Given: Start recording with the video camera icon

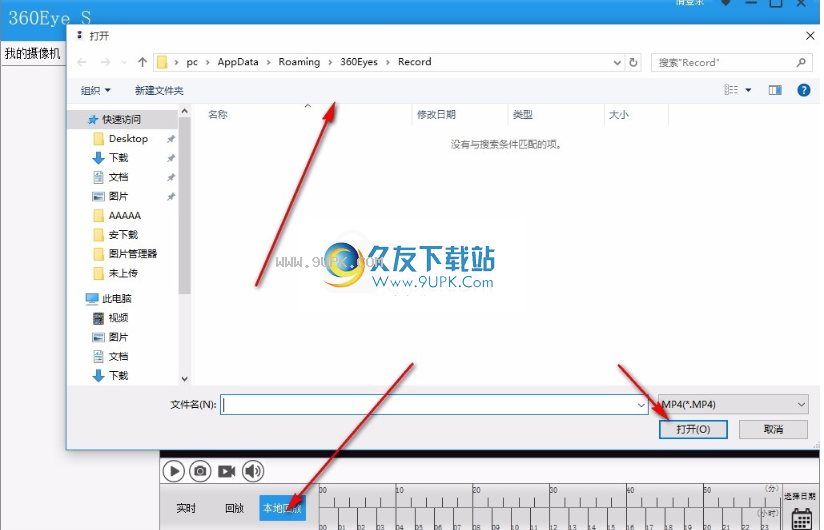Looking at the screenshot, I should click(x=226, y=471).
